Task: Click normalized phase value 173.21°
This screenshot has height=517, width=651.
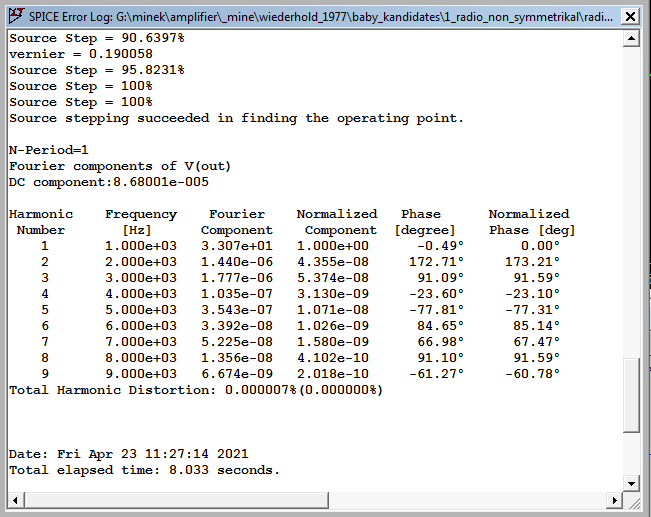Action: [532, 262]
